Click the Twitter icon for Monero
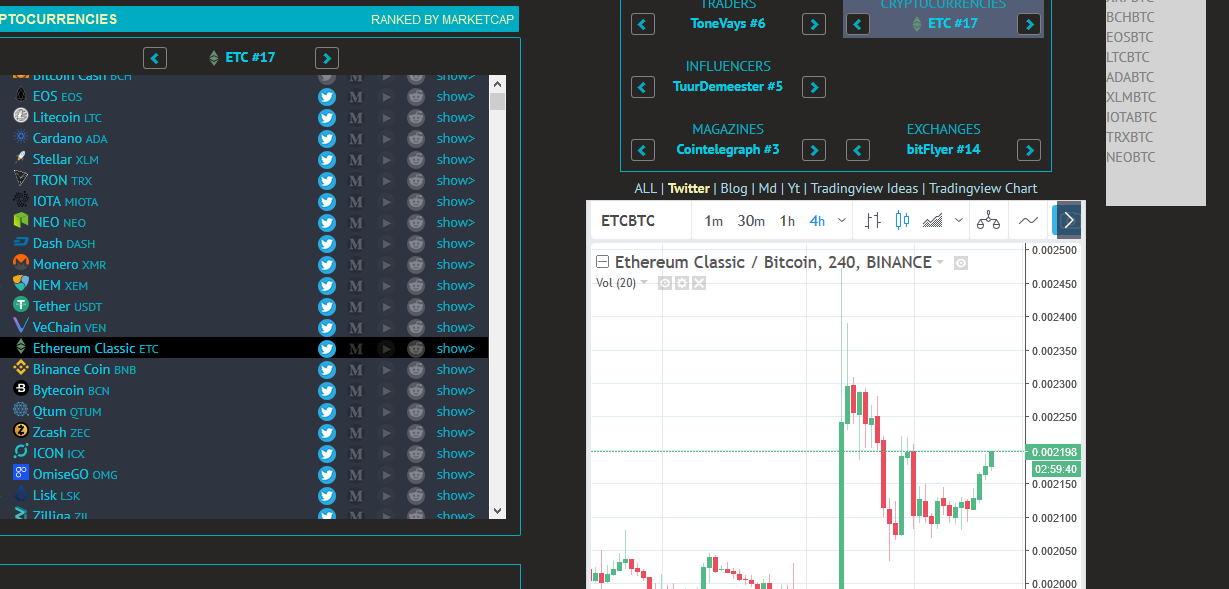This screenshot has height=589, width=1229. 327,264
